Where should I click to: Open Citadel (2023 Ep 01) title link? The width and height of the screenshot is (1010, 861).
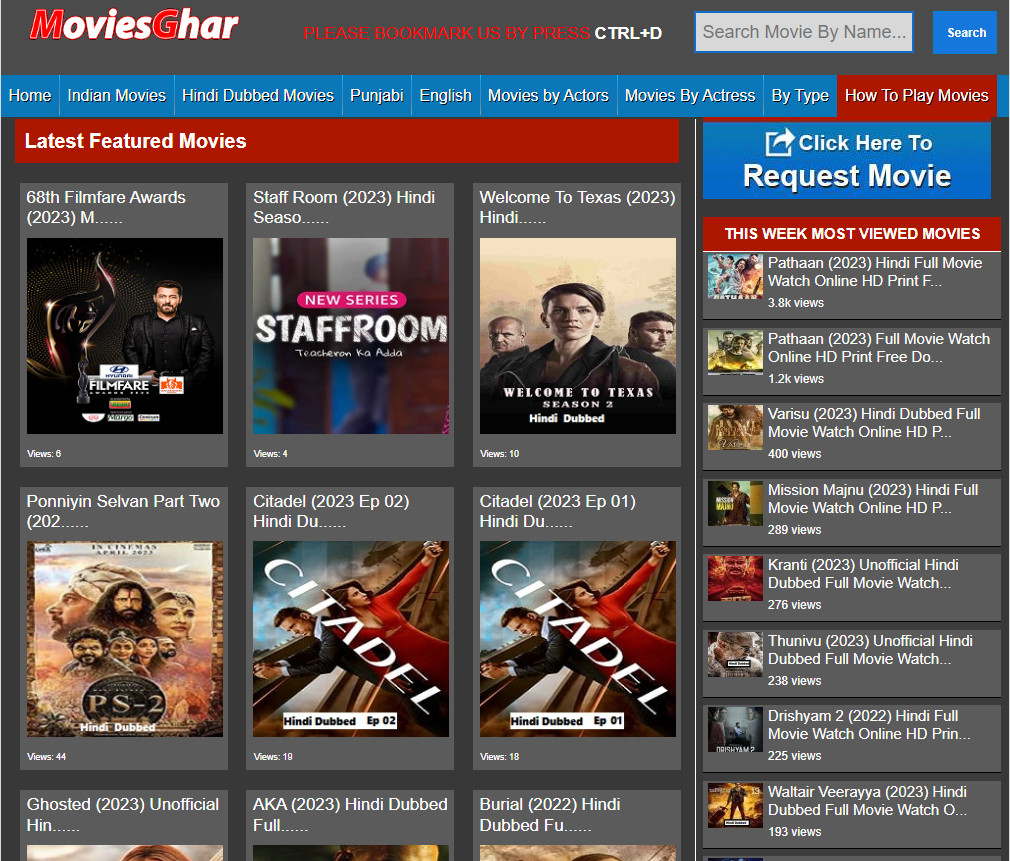tap(558, 511)
